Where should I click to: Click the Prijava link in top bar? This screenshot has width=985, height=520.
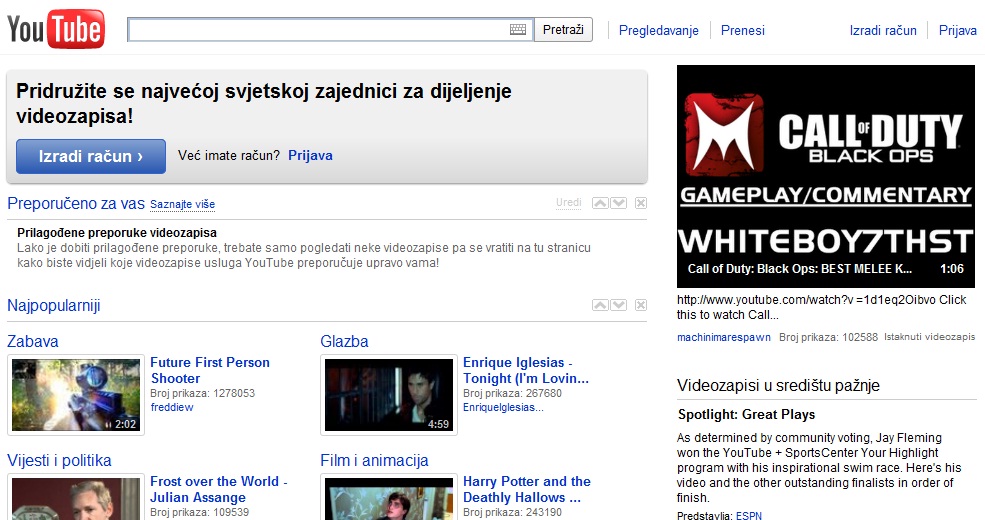[x=957, y=30]
